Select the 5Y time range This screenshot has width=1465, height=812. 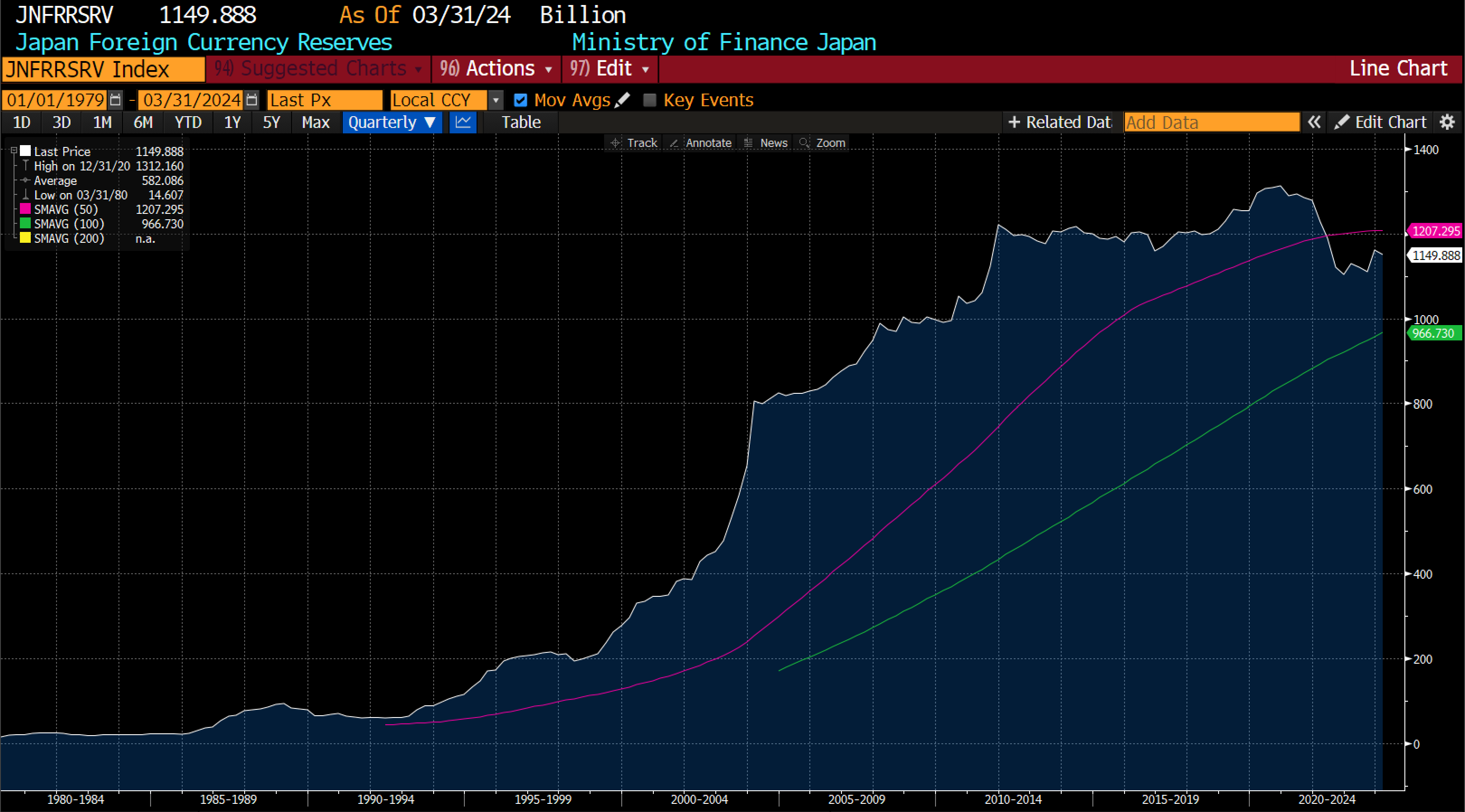[271, 122]
